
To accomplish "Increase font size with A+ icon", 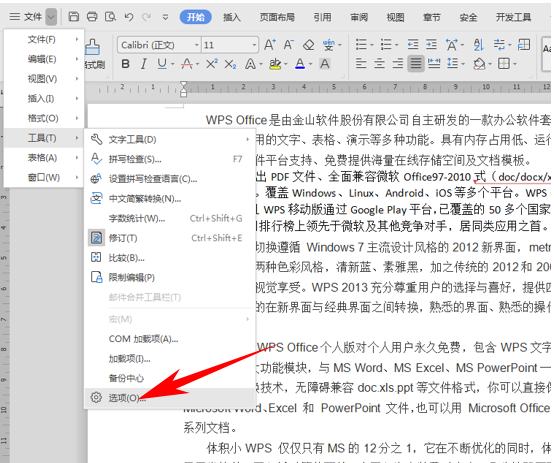I will pos(270,45).
